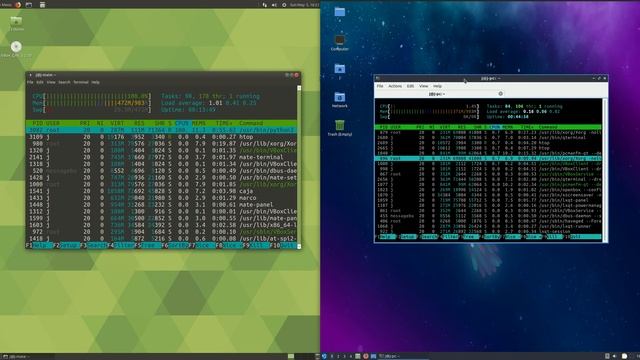Select the caja process row
The height and width of the screenshot is (360, 640).
click(x=161, y=191)
